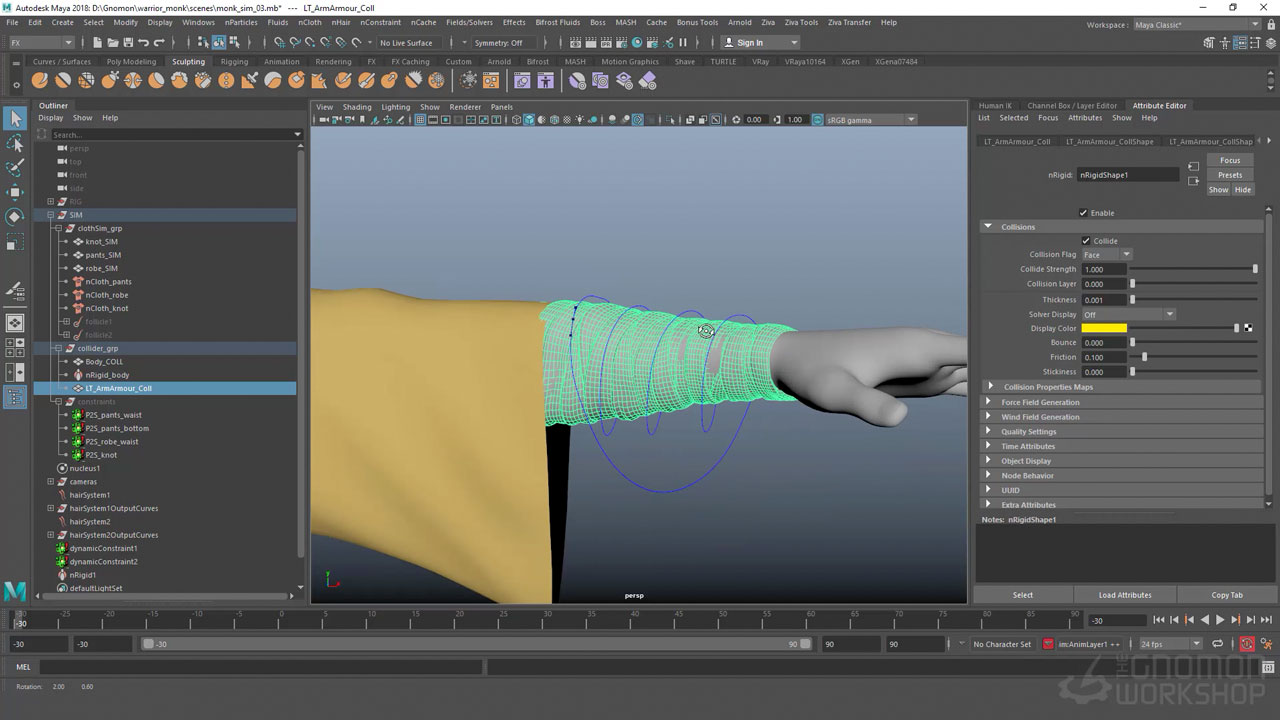Click the Presets button
Image resolution: width=1280 pixels, height=720 pixels.
tap(1229, 175)
